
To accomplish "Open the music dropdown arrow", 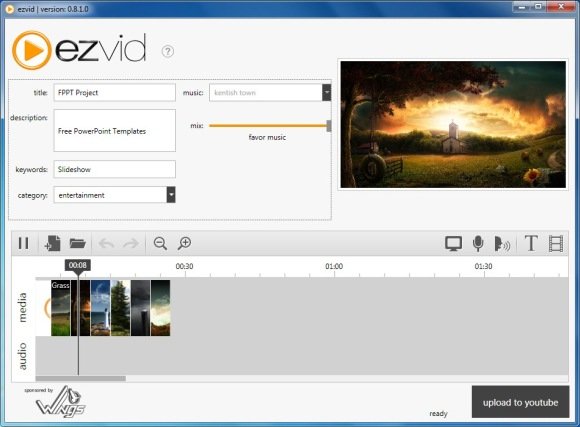I will (327, 93).
